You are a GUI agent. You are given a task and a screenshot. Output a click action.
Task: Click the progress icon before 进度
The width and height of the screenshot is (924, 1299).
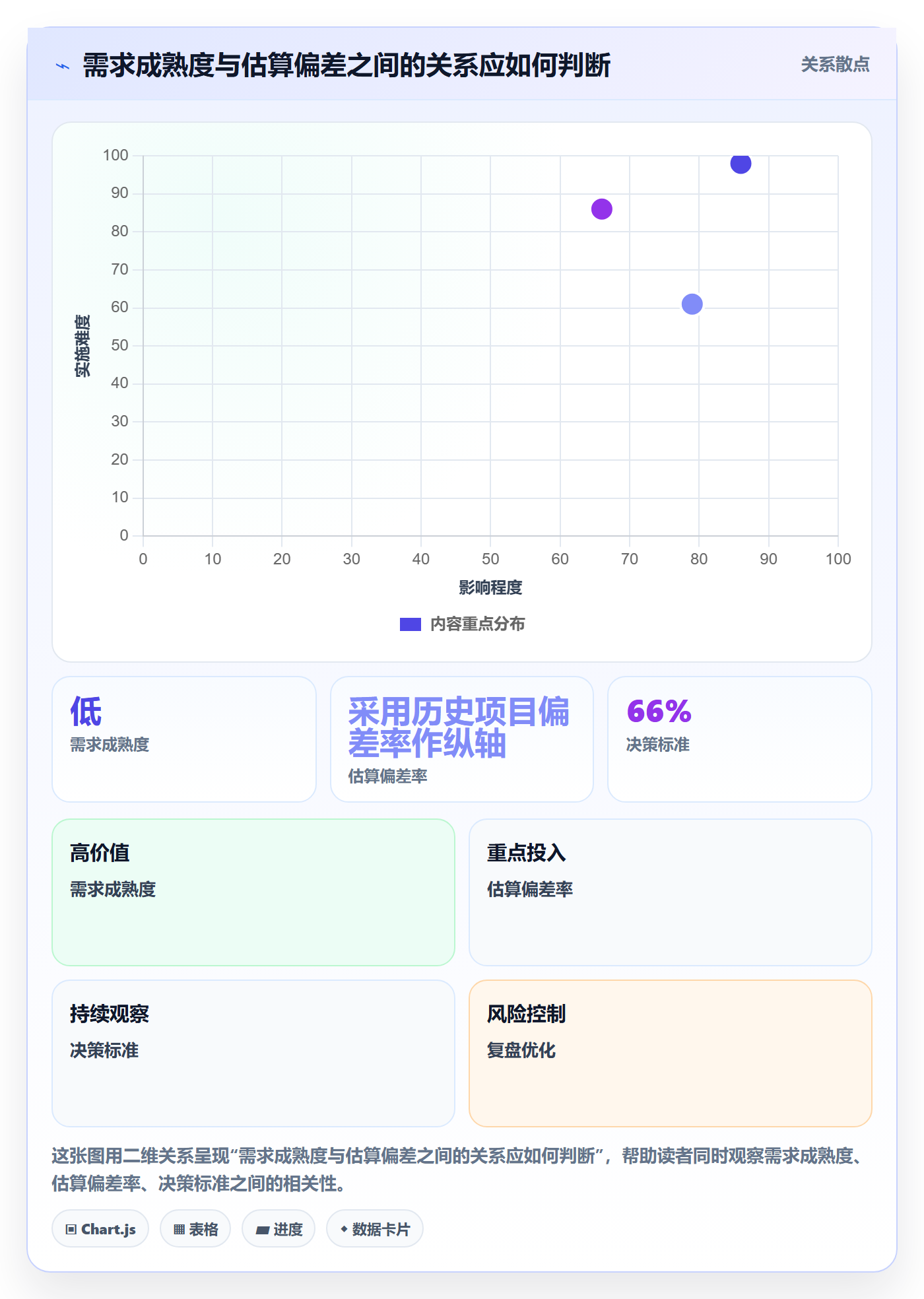coord(263,1230)
